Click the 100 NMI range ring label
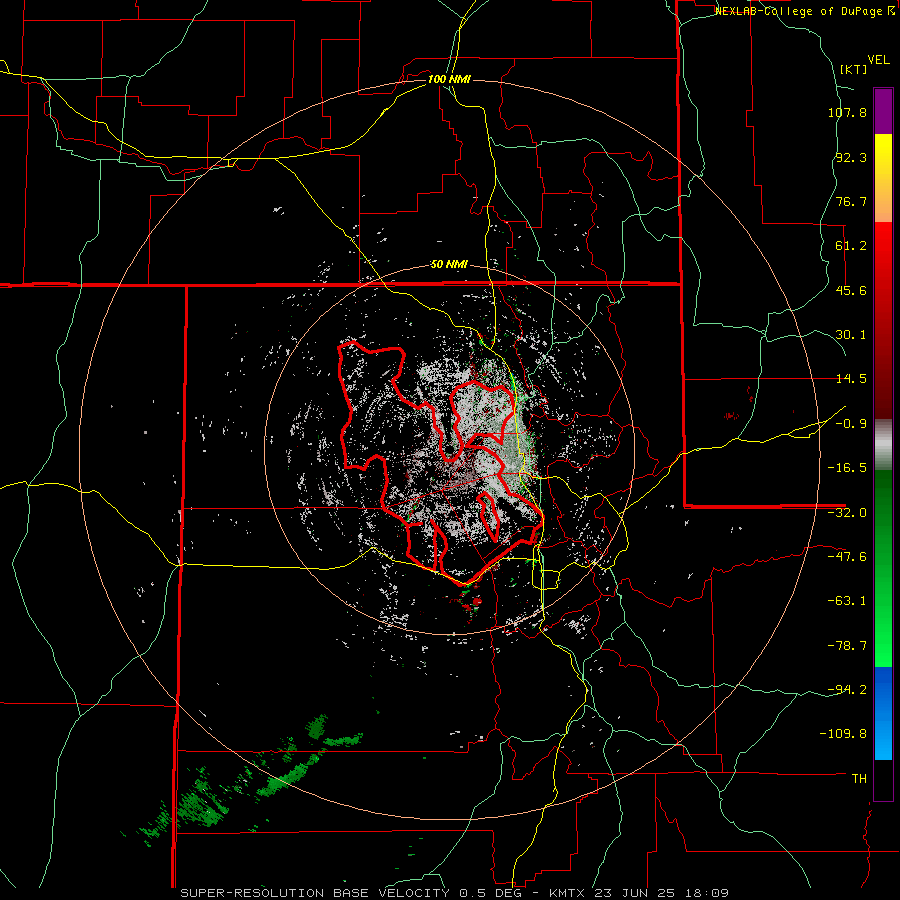The width and height of the screenshot is (900, 900). (x=449, y=79)
